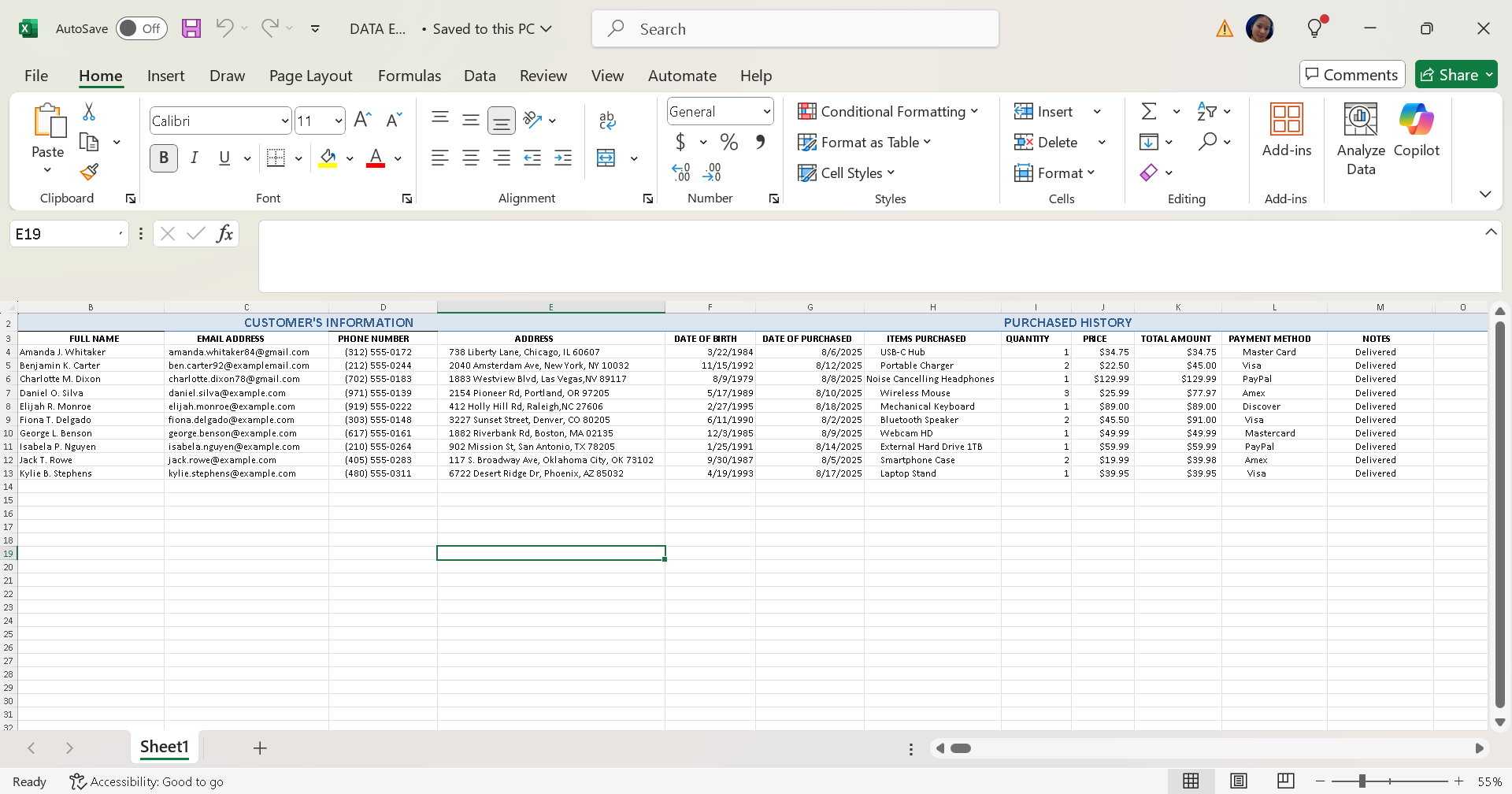Viewport: 1512px width, 794px height.
Task: Click the Borders icon
Action: click(x=276, y=158)
